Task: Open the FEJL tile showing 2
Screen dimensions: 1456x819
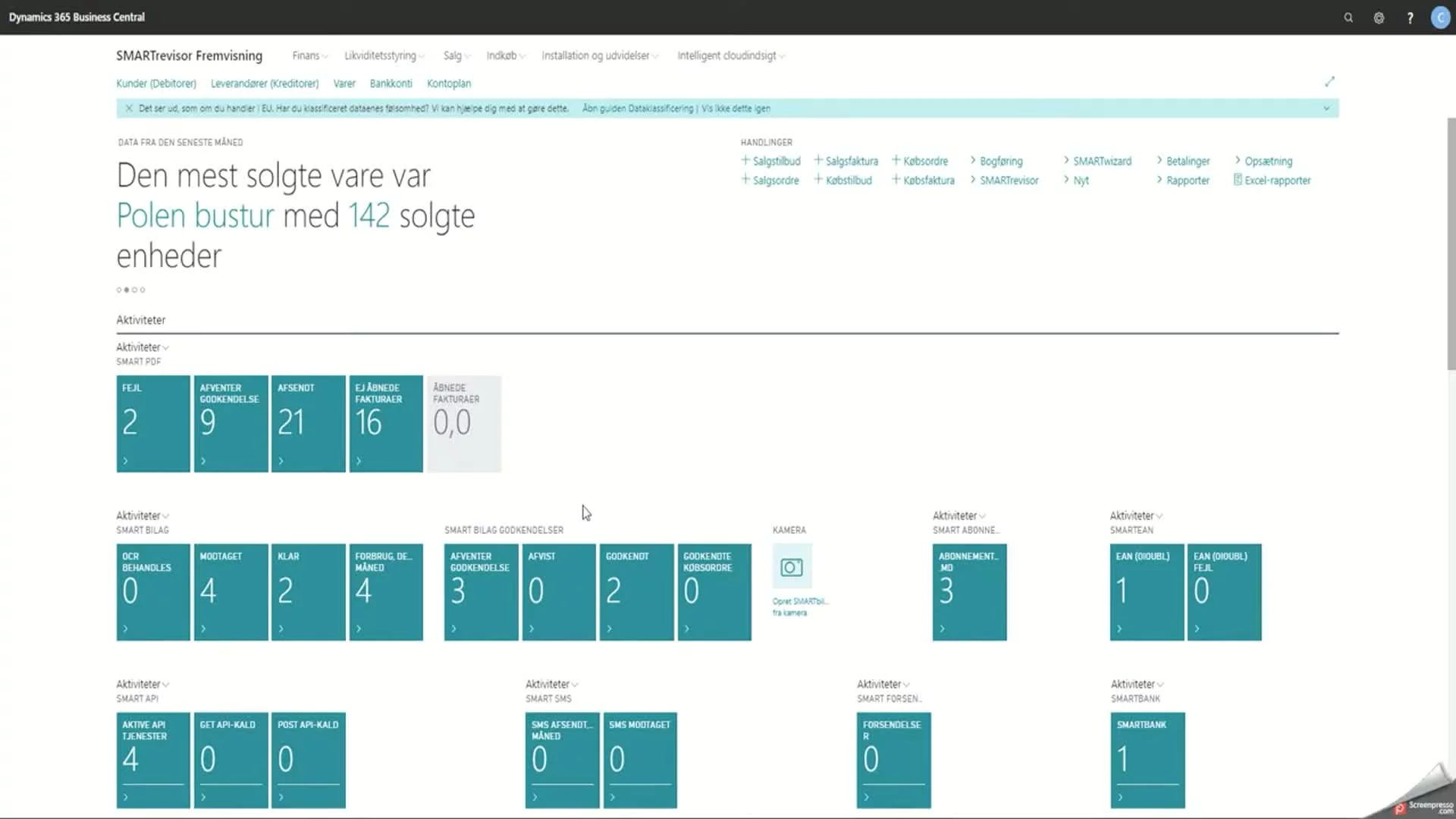Action: [153, 424]
